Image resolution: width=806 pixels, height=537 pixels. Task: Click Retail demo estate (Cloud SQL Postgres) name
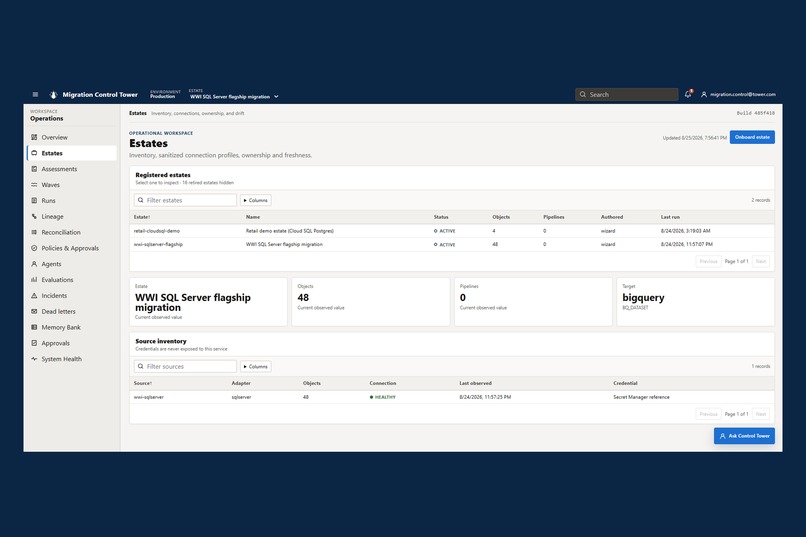pyautogui.click(x=289, y=231)
